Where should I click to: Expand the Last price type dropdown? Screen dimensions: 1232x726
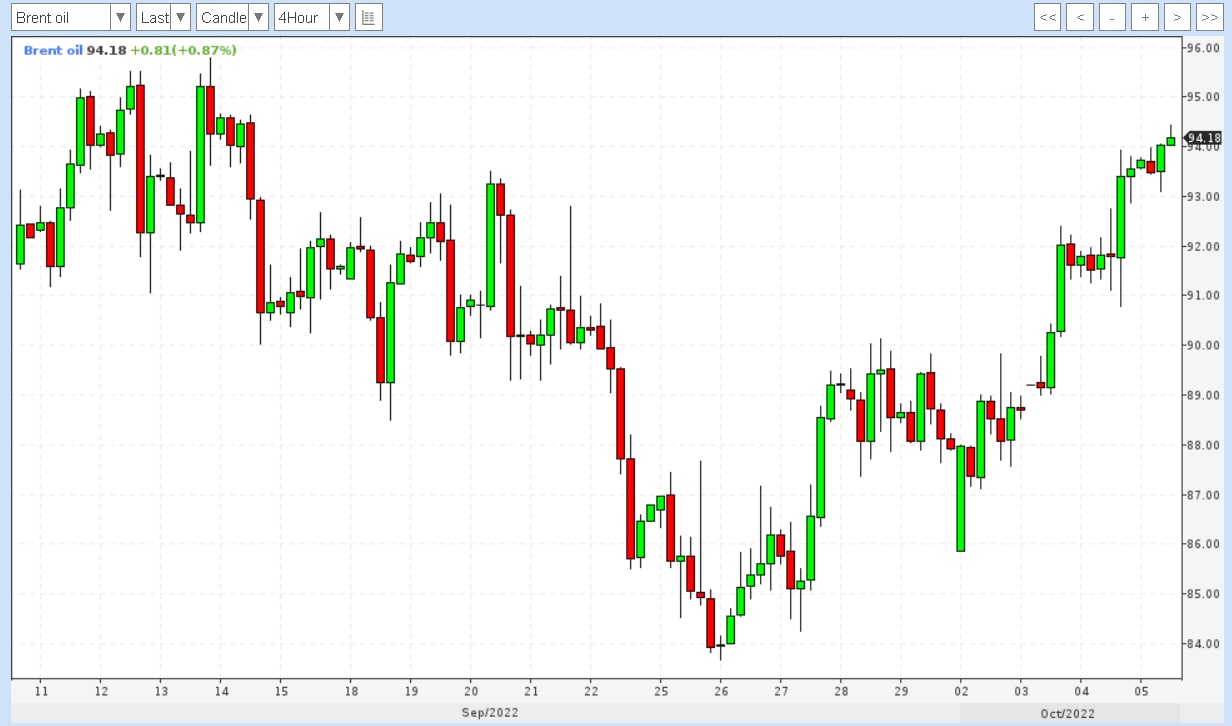[163, 18]
